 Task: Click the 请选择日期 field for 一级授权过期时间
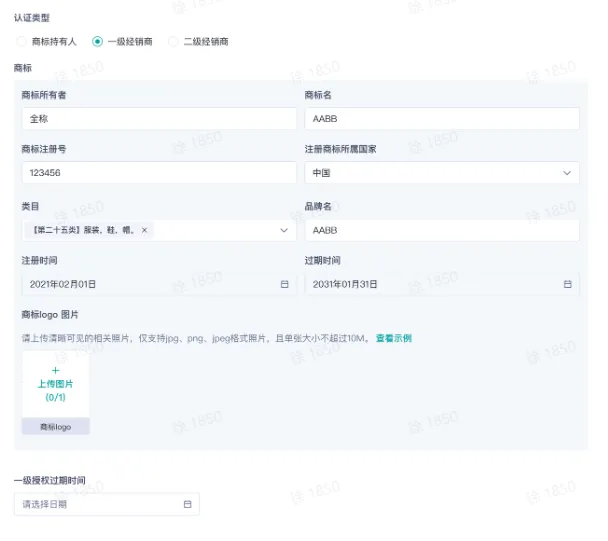107,504
